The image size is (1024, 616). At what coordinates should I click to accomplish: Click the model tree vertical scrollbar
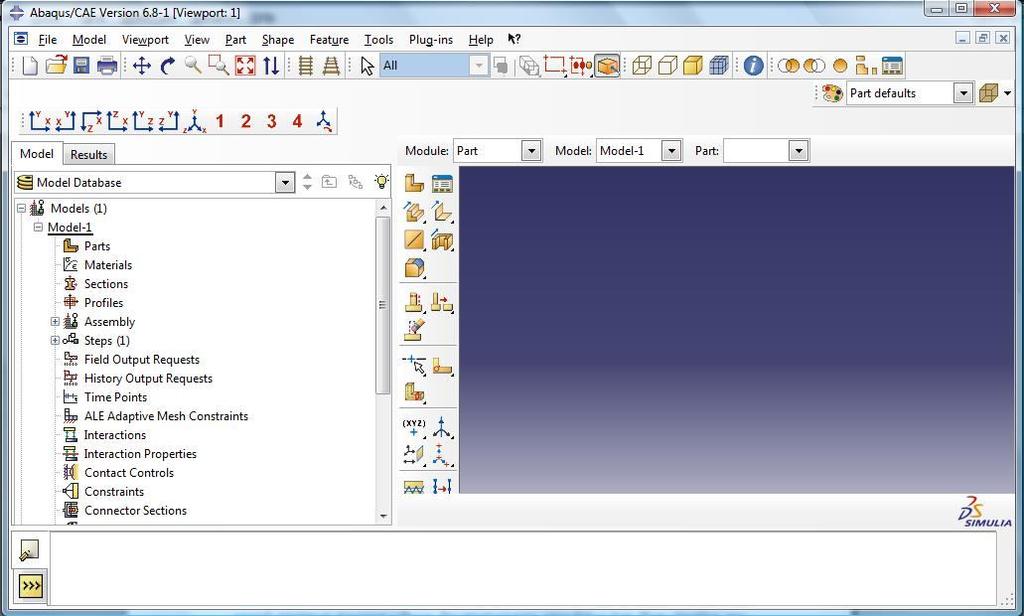(x=383, y=304)
